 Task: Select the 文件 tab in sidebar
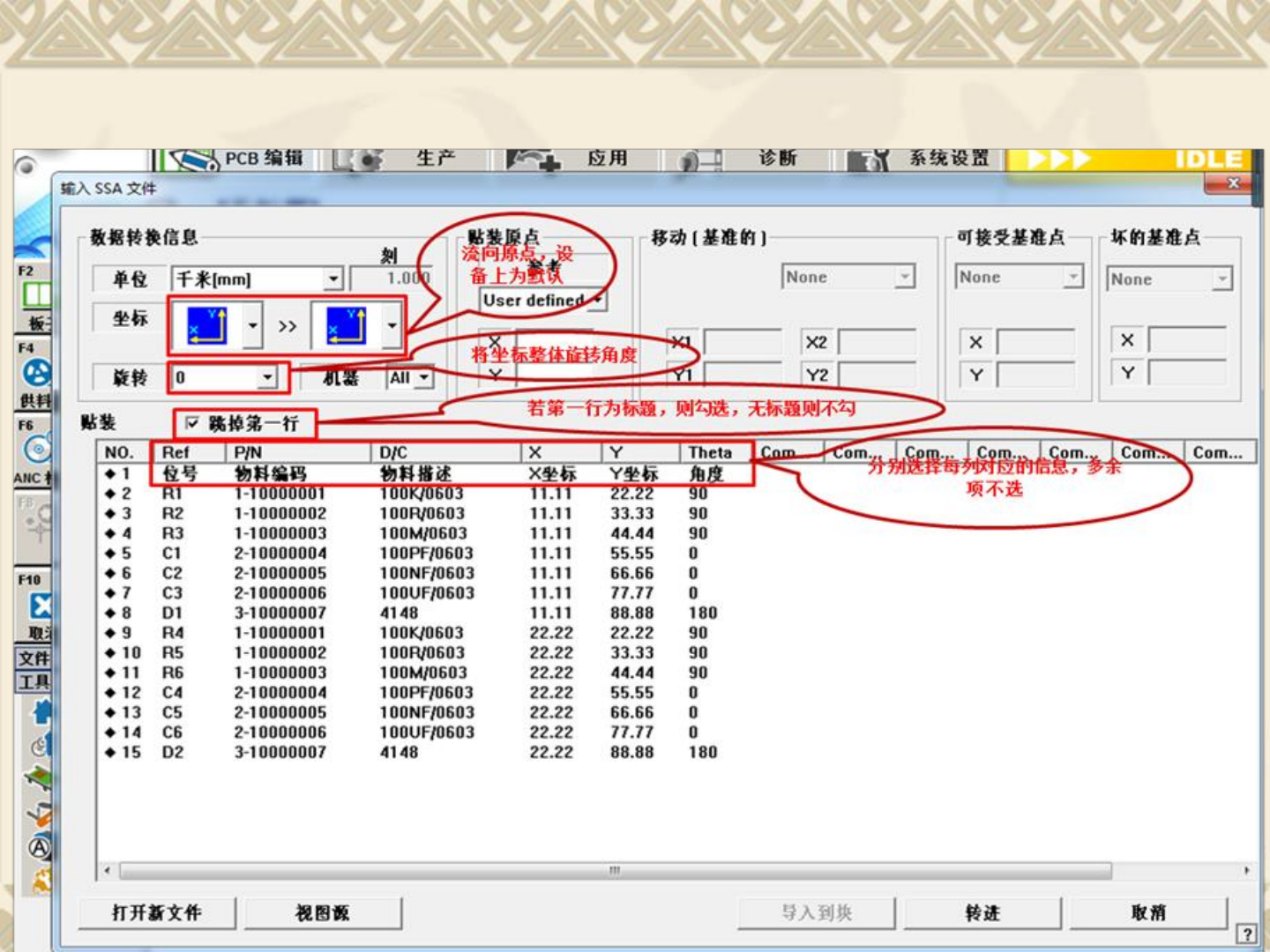tap(34, 658)
